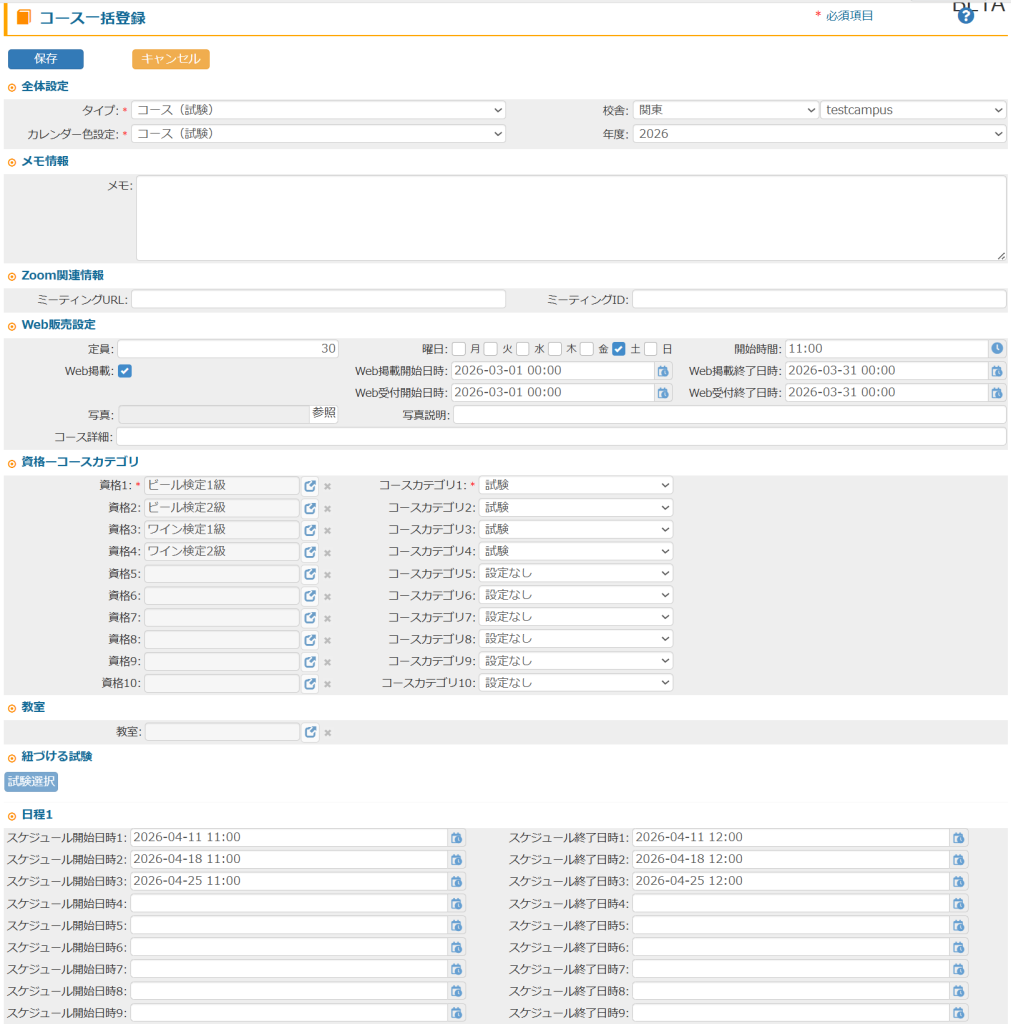Open the clock picker for 開始時間

[x=997, y=349]
